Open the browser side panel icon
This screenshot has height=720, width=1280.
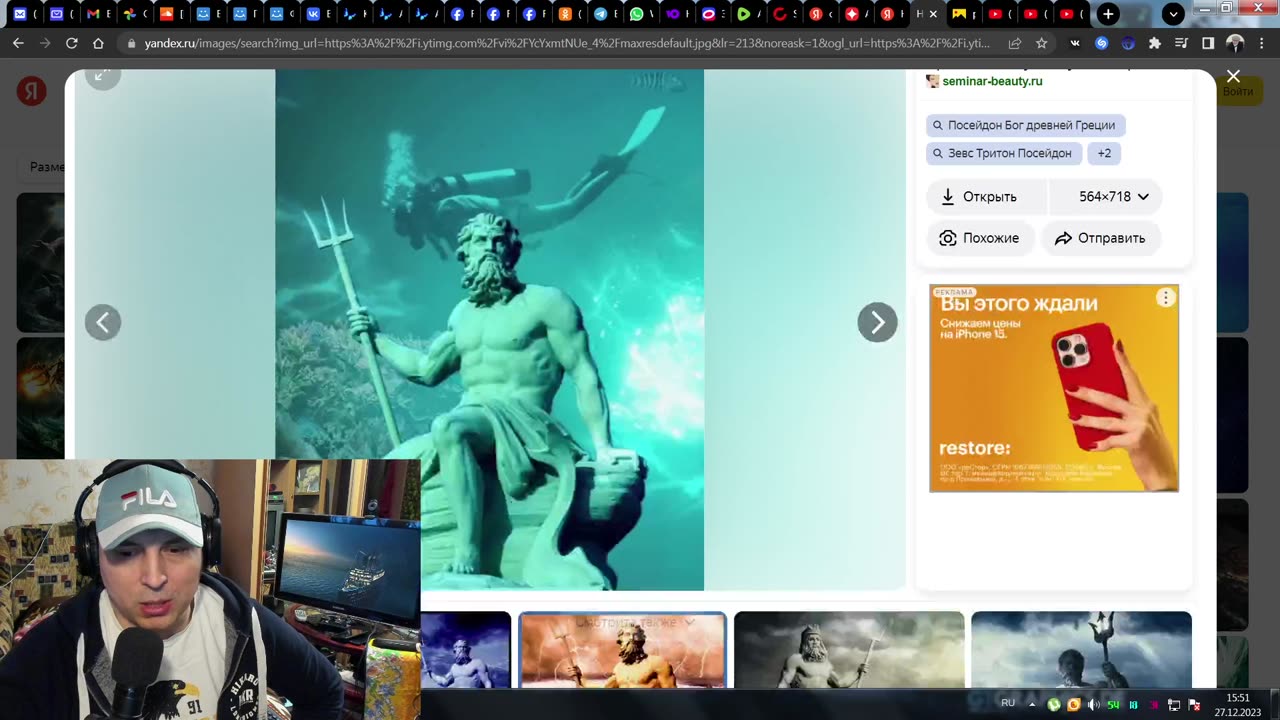click(1208, 43)
